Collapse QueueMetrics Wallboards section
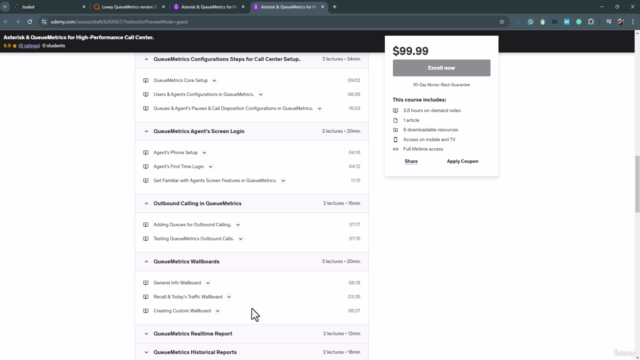The height and width of the screenshot is (360, 640). coord(146,262)
